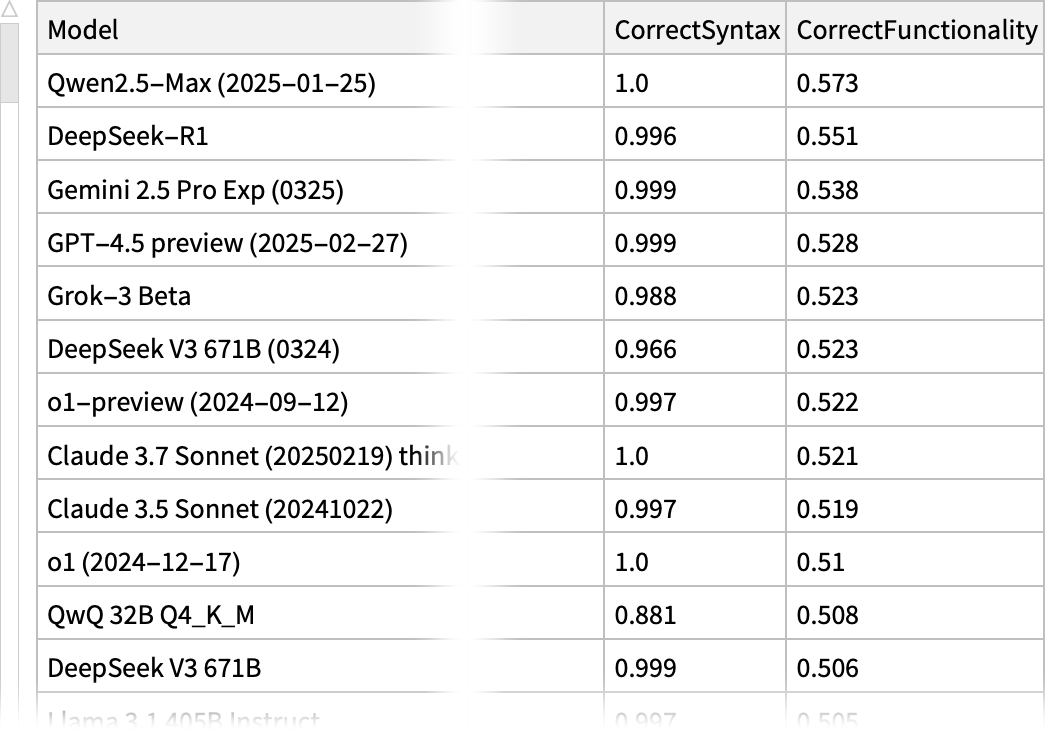Click the CorrectSyntax column header
The image size is (1046, 732).
click(x=696, y=30)
